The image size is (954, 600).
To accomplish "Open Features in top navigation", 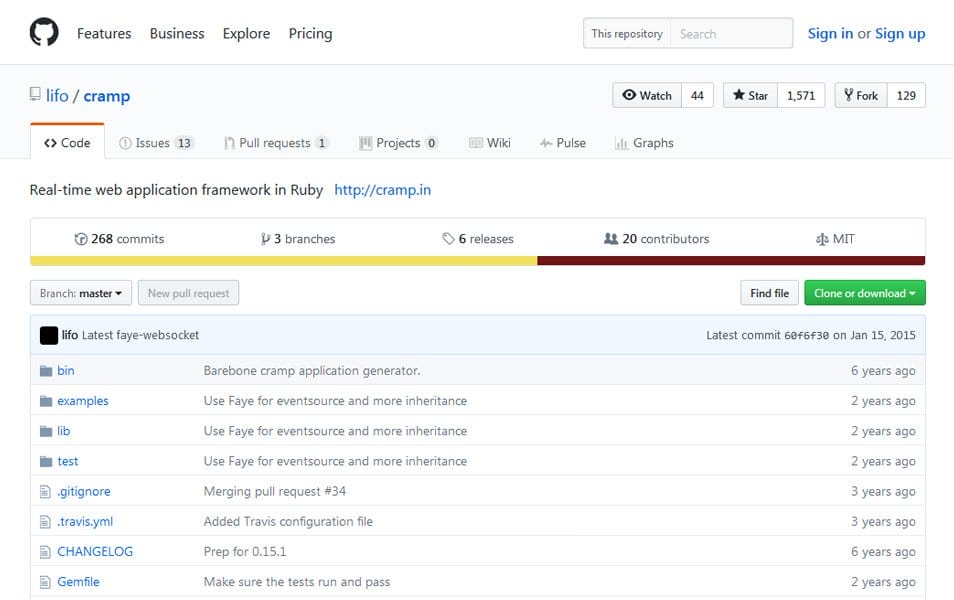I will pos(104,33).
